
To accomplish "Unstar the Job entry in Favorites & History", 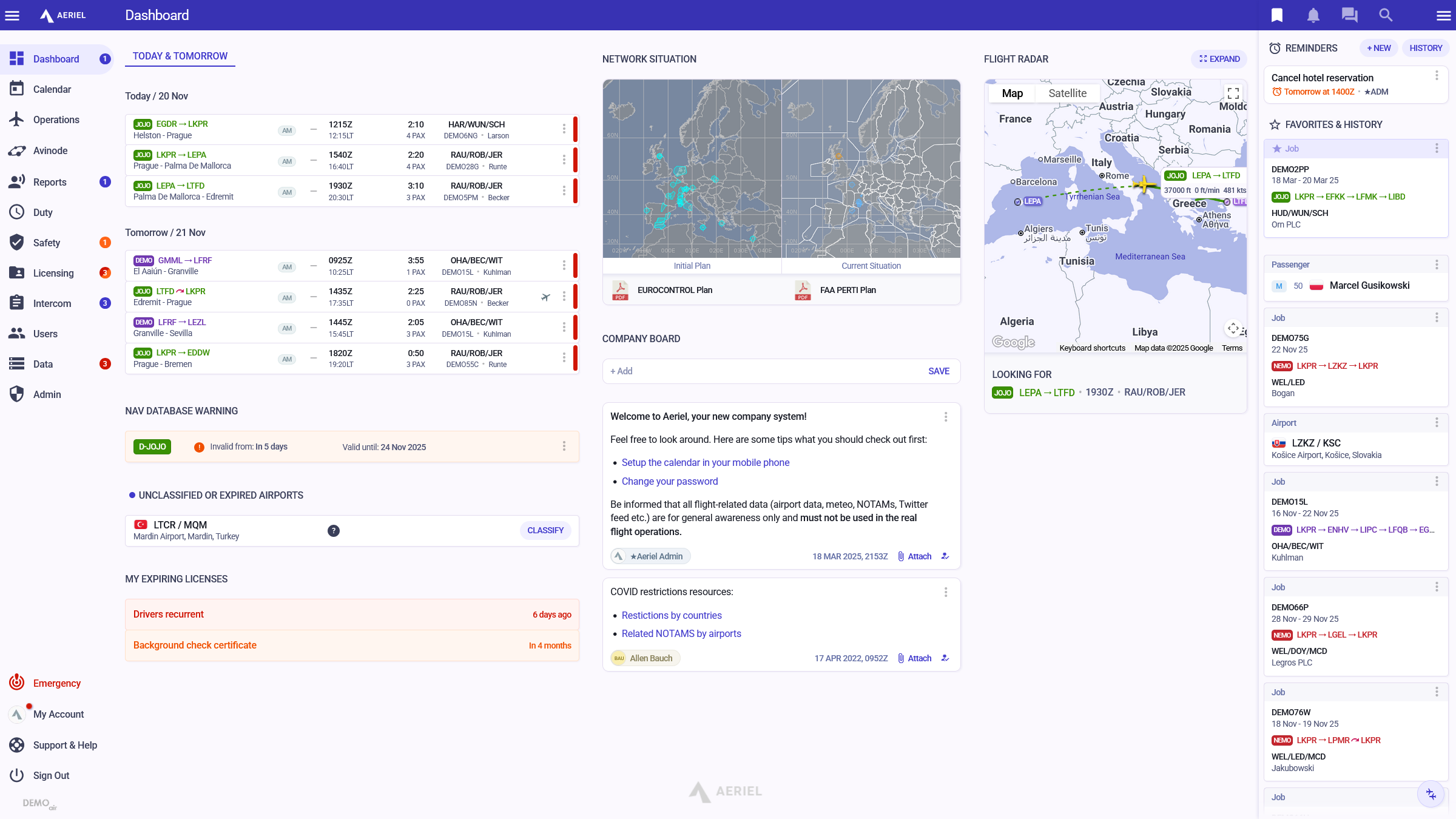I will coord(1277,148).
